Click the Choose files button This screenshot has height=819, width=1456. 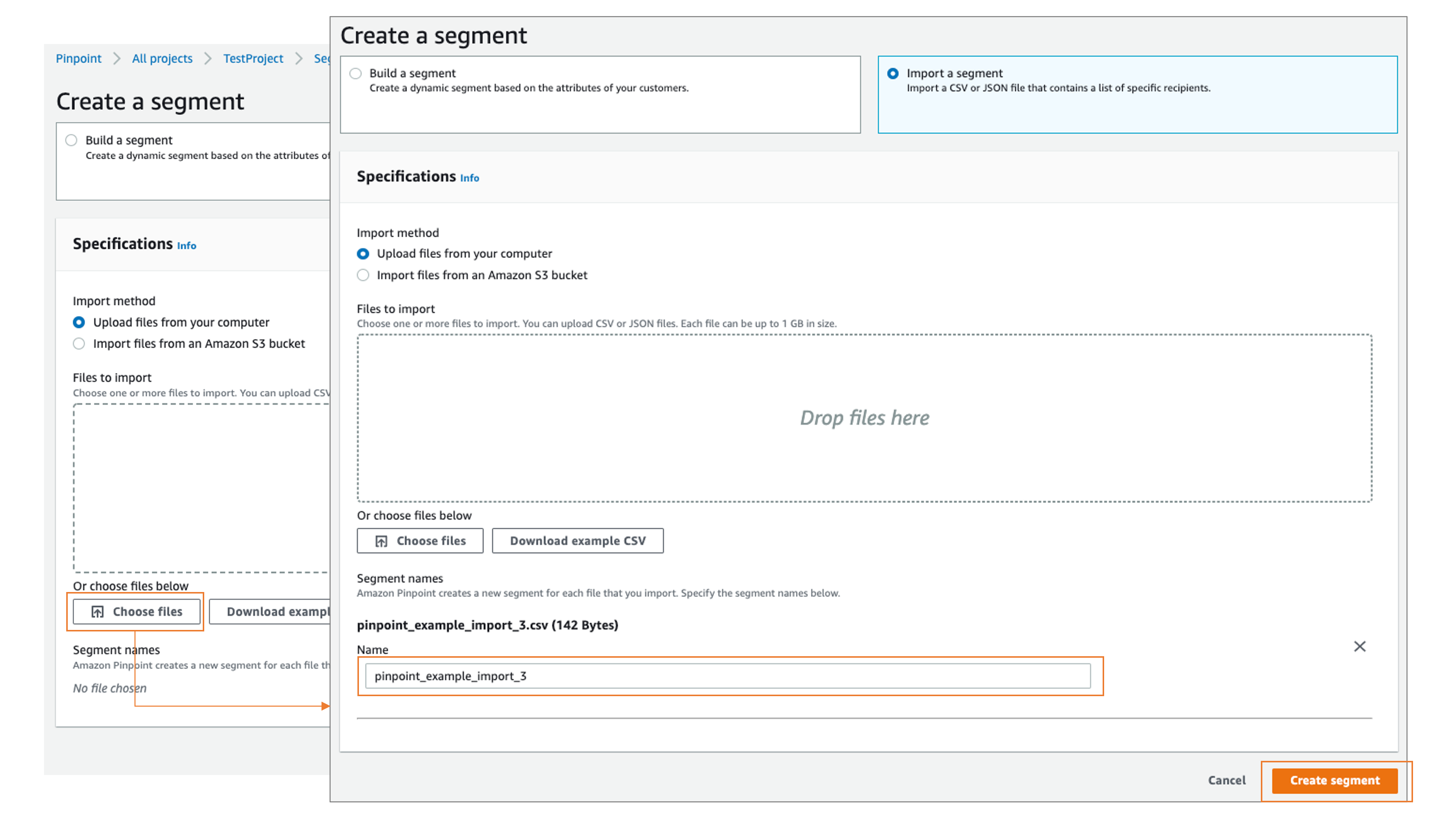click(420, 540)
